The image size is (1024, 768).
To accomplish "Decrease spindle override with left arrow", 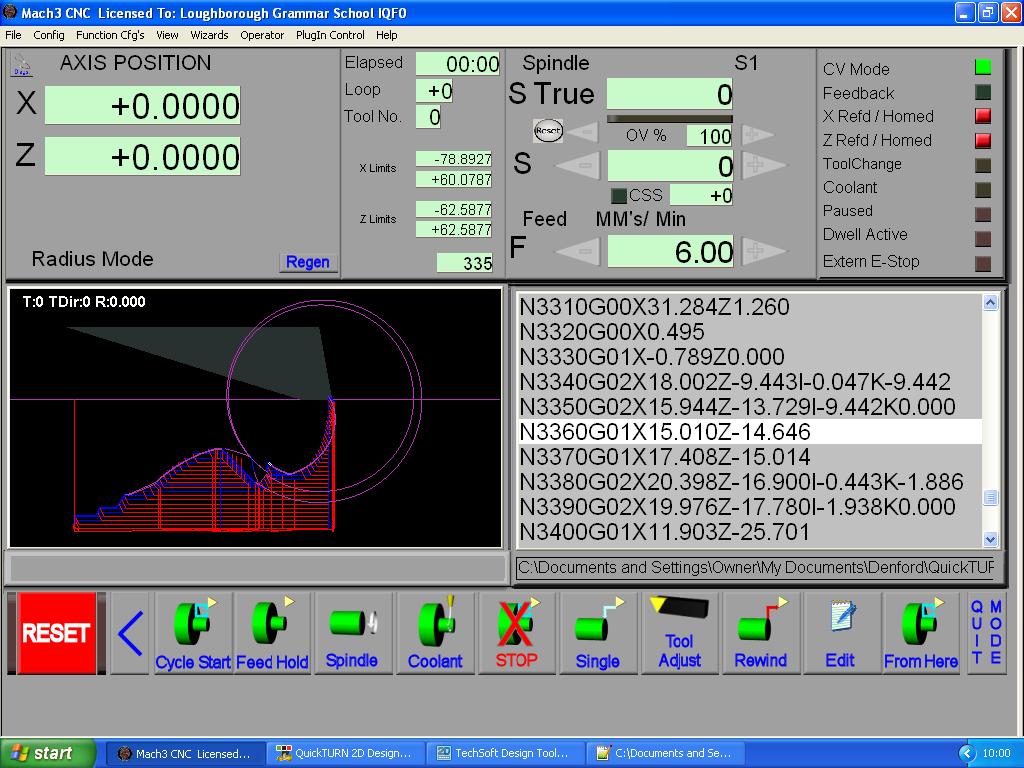I will (583, 134).
